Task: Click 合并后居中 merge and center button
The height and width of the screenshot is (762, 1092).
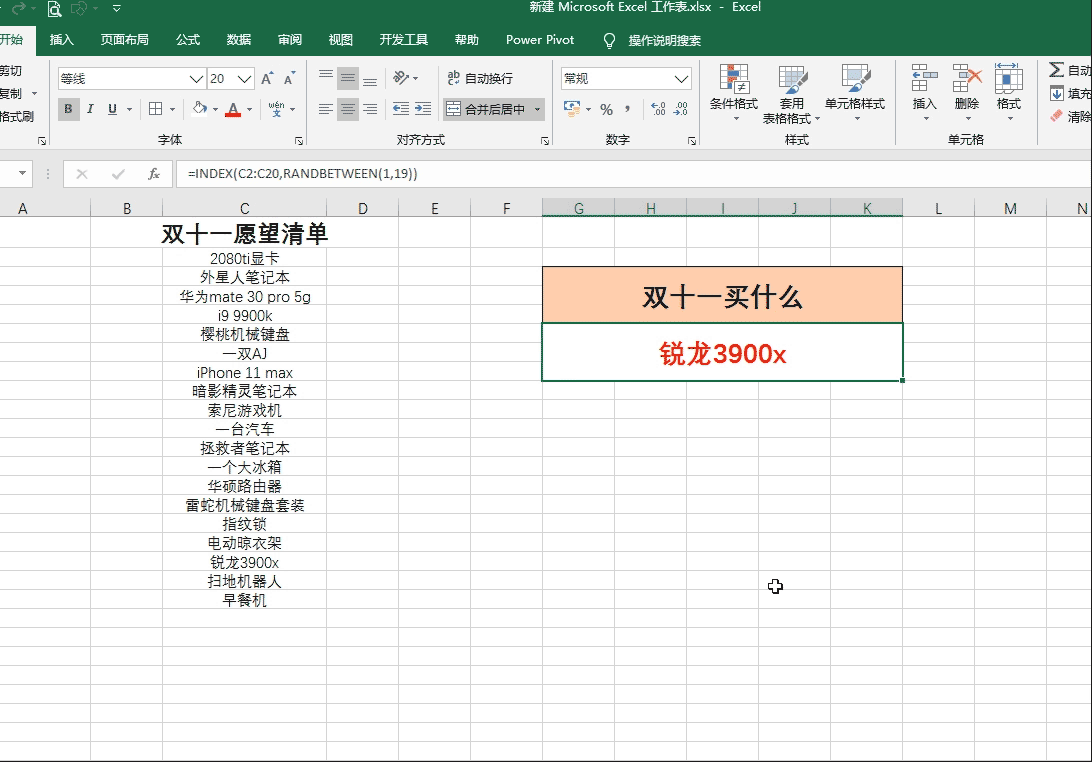Action: (x=485, y=109)
